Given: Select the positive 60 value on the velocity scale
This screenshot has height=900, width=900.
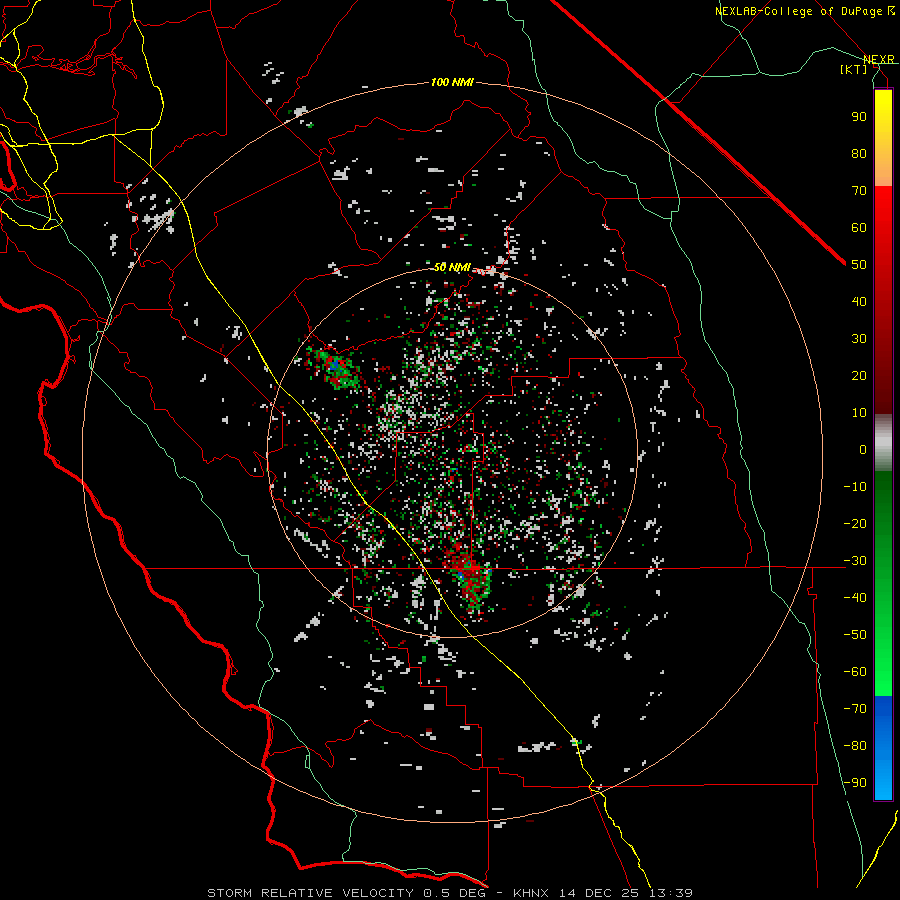Looking at the screenshot, I should click(x=859, y=227).
